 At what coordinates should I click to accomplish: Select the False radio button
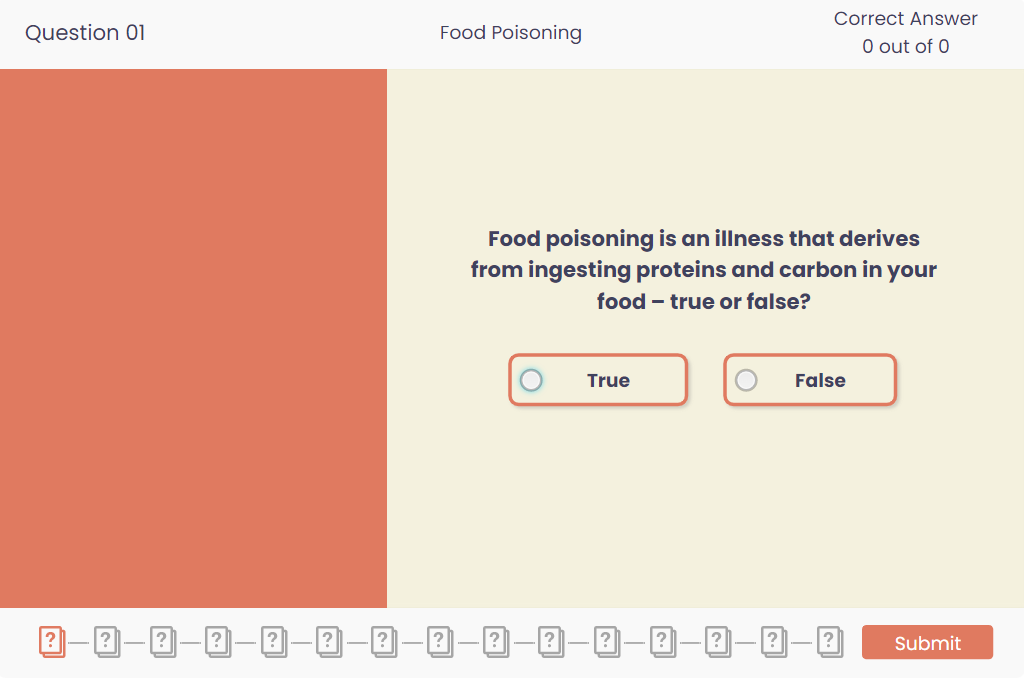(746, 380)
